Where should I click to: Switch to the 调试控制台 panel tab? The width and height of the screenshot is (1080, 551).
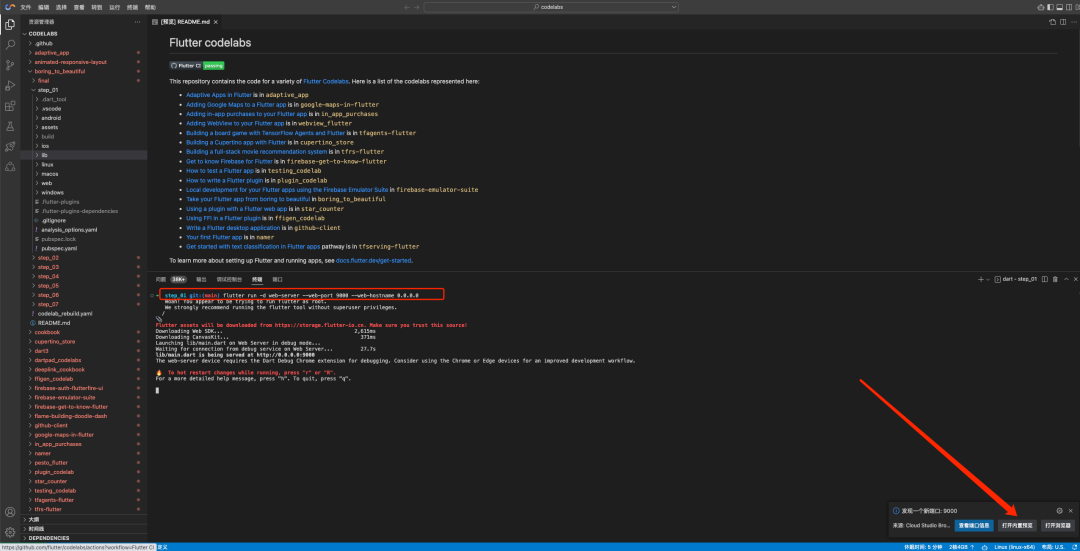click(229, 280)
